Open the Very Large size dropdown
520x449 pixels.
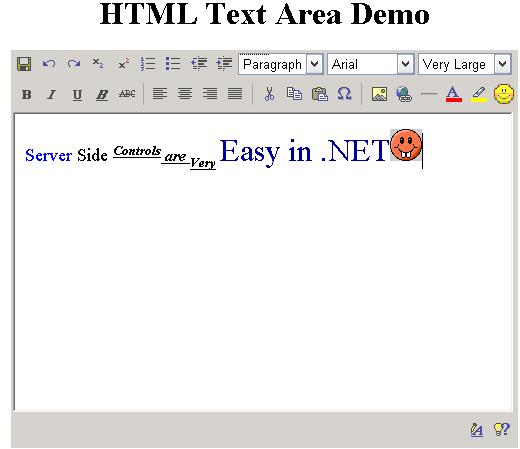tap(502, 64)
